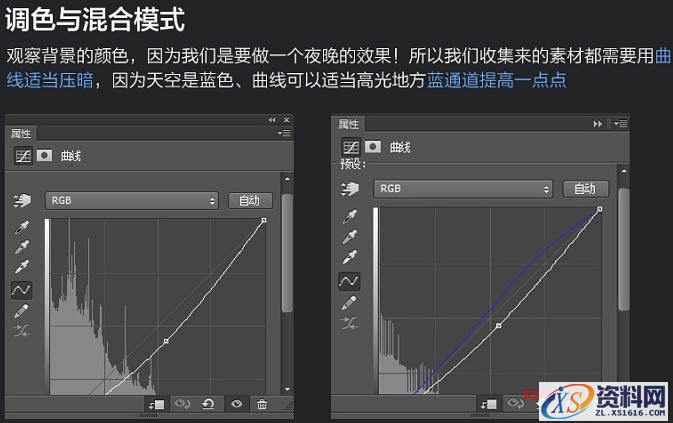
Task: Click 自动 Auto button in right panel
Action: pyautogui.click(x=585, y=189)
